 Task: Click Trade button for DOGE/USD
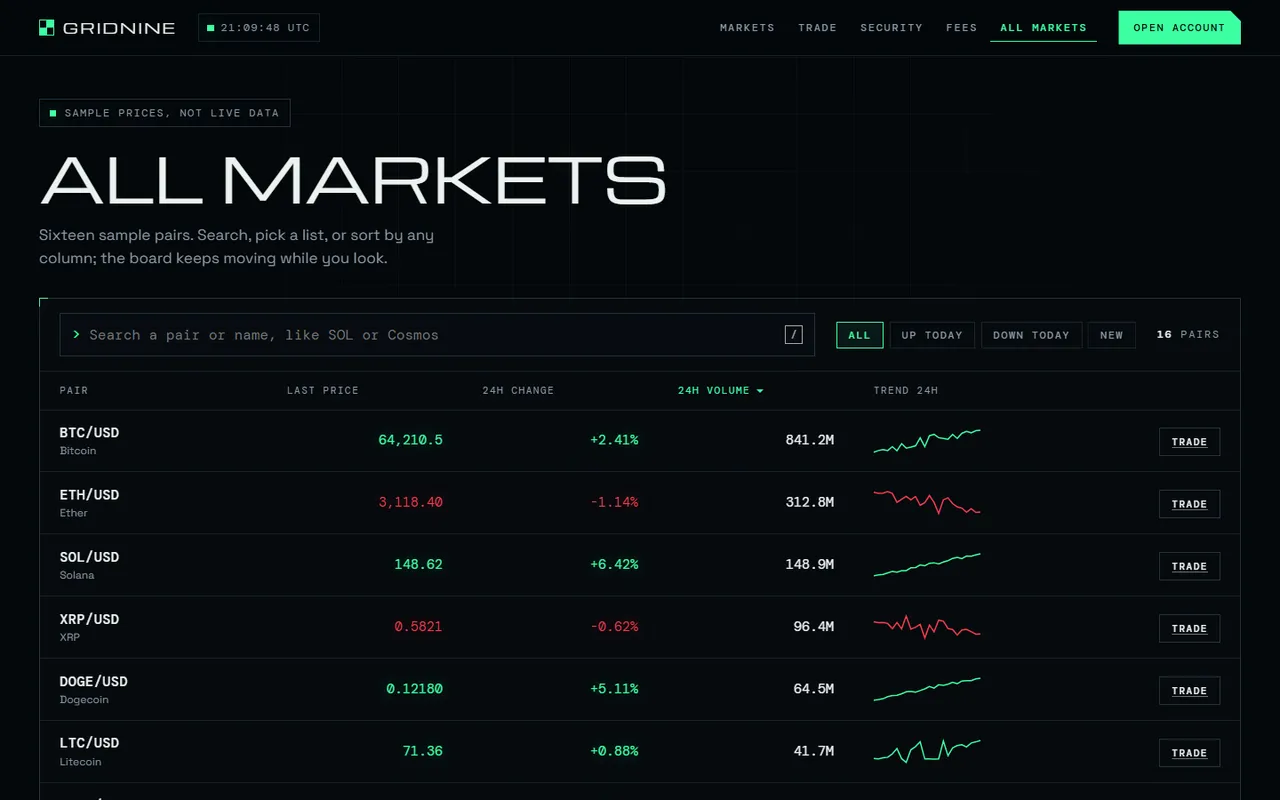click(x=1189, y=690)
